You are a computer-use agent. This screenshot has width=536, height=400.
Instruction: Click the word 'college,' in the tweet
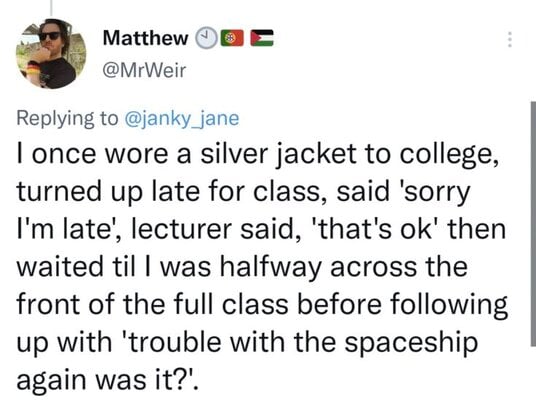point(449,156)
